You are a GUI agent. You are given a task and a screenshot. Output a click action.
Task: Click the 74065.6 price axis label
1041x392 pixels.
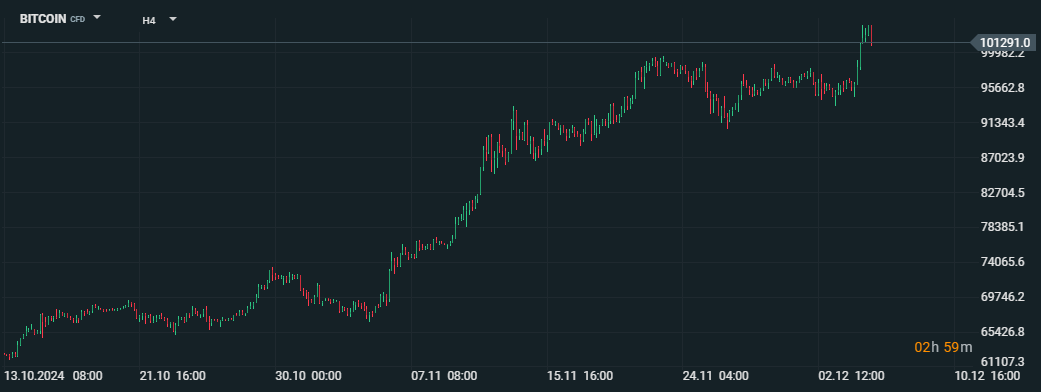tap(1002, 261)
